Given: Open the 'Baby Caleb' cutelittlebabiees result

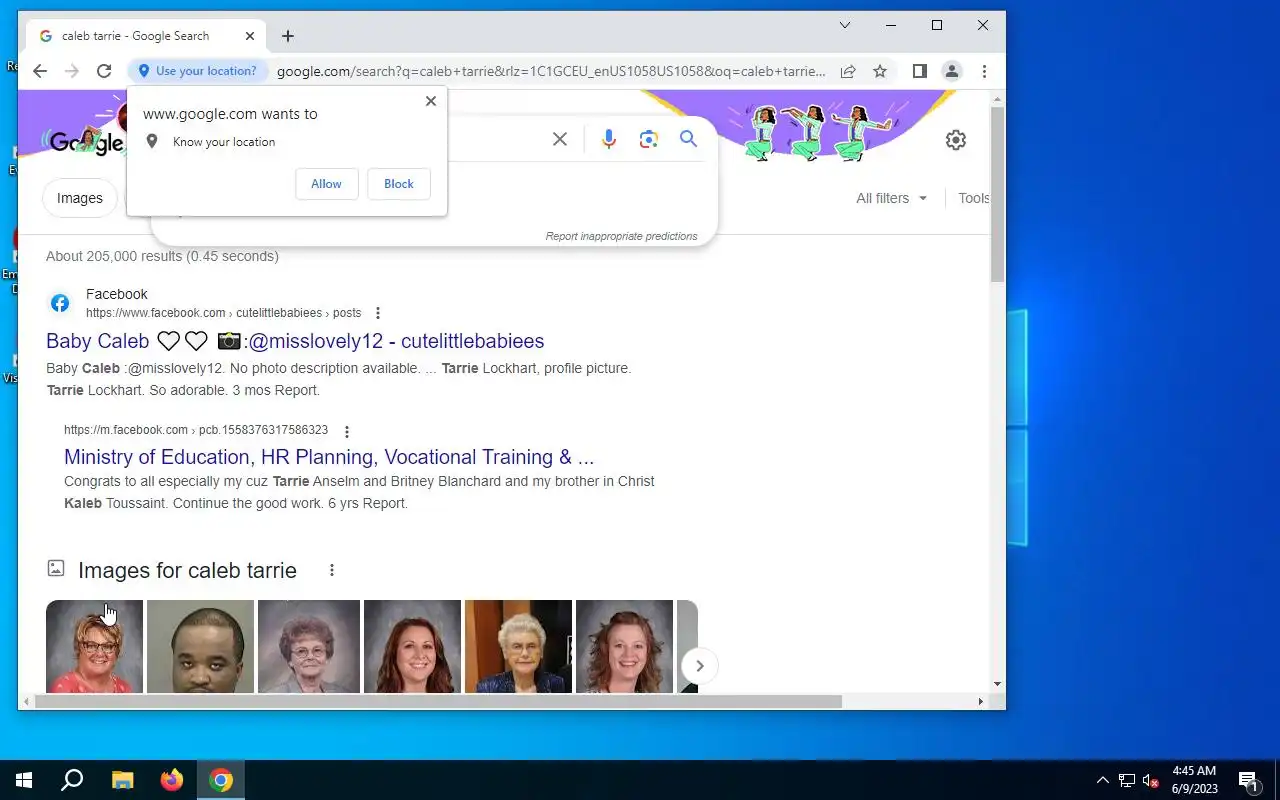Looking at the screenshot, I should click(295, 341).
